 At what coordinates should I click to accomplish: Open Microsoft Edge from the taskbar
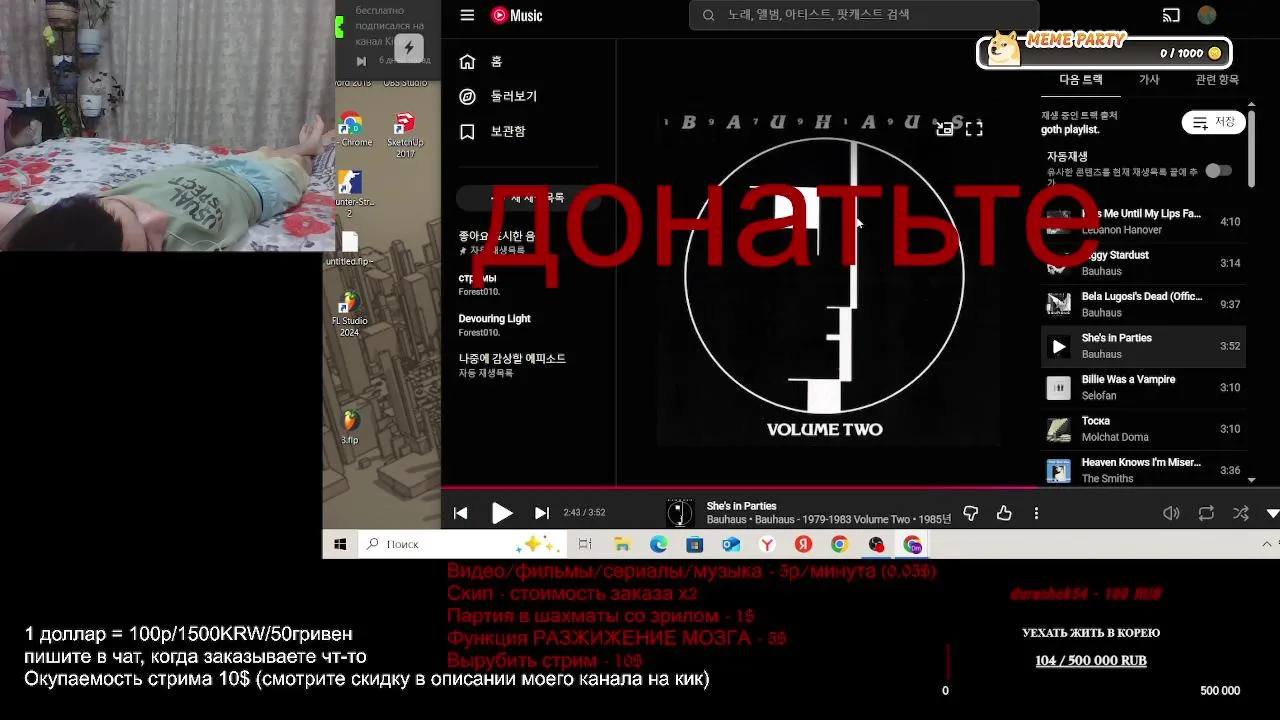658,544
